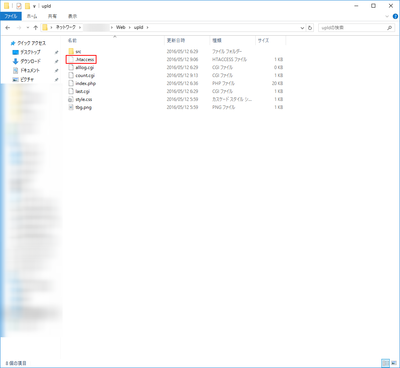Click the magnifier icon in the search box
The image size is (400, 368).
(x=389, y=28)
